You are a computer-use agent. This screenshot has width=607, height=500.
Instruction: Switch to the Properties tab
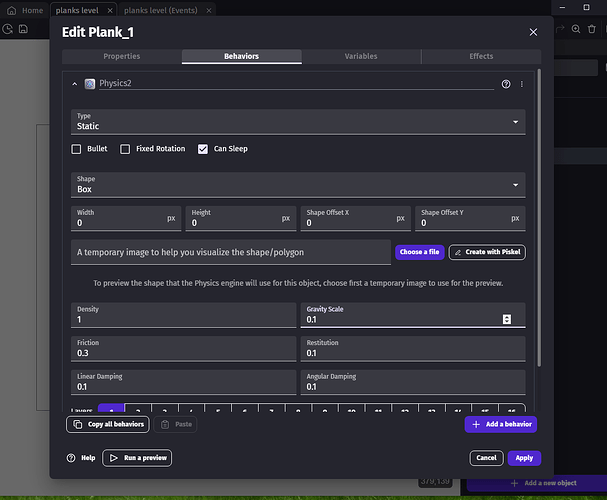pyautogui.click(x=122, y=57)
